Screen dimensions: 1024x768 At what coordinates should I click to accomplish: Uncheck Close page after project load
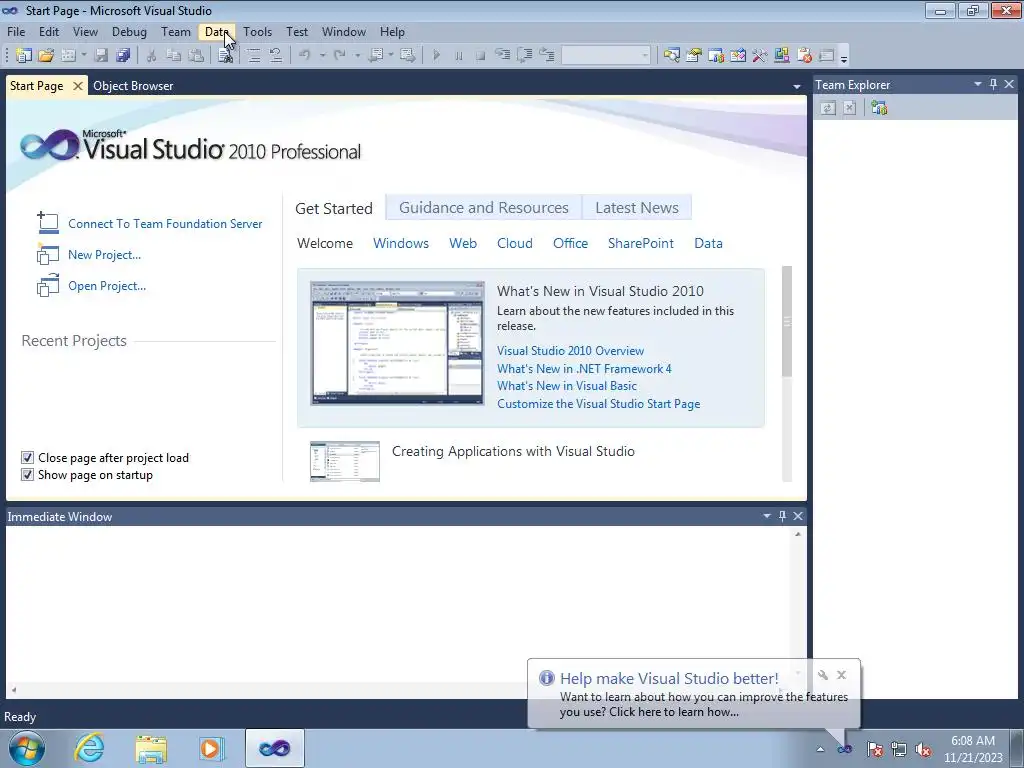tap(27, 457)
